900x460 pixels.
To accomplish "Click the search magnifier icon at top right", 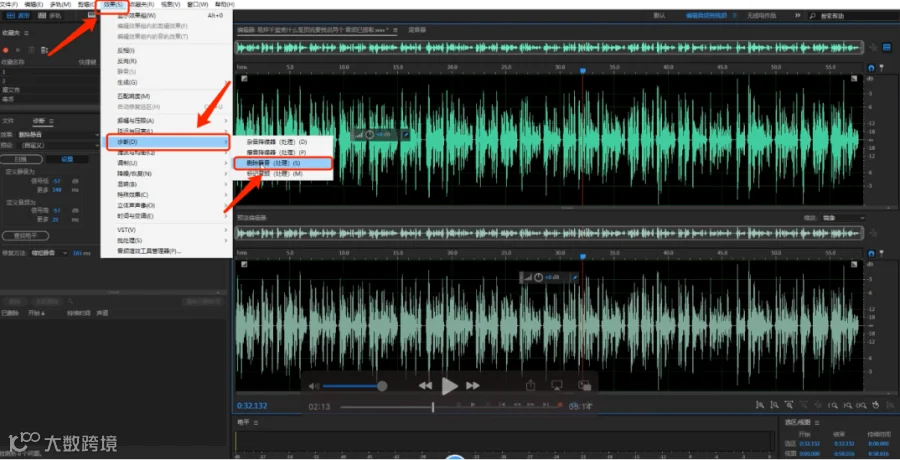I will [813, 16].
